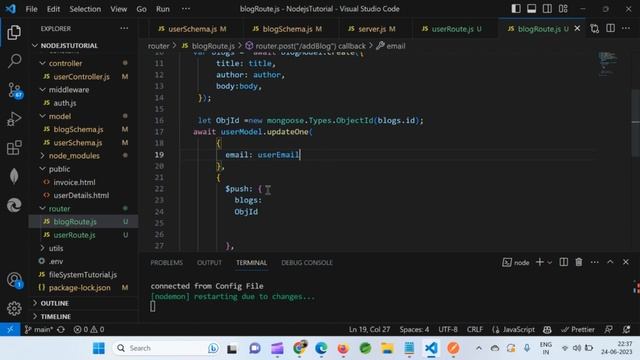Open terminal panel more actions ellipsis
The width and height of the screenshot is (640, 360).
(x=594, y=262)
